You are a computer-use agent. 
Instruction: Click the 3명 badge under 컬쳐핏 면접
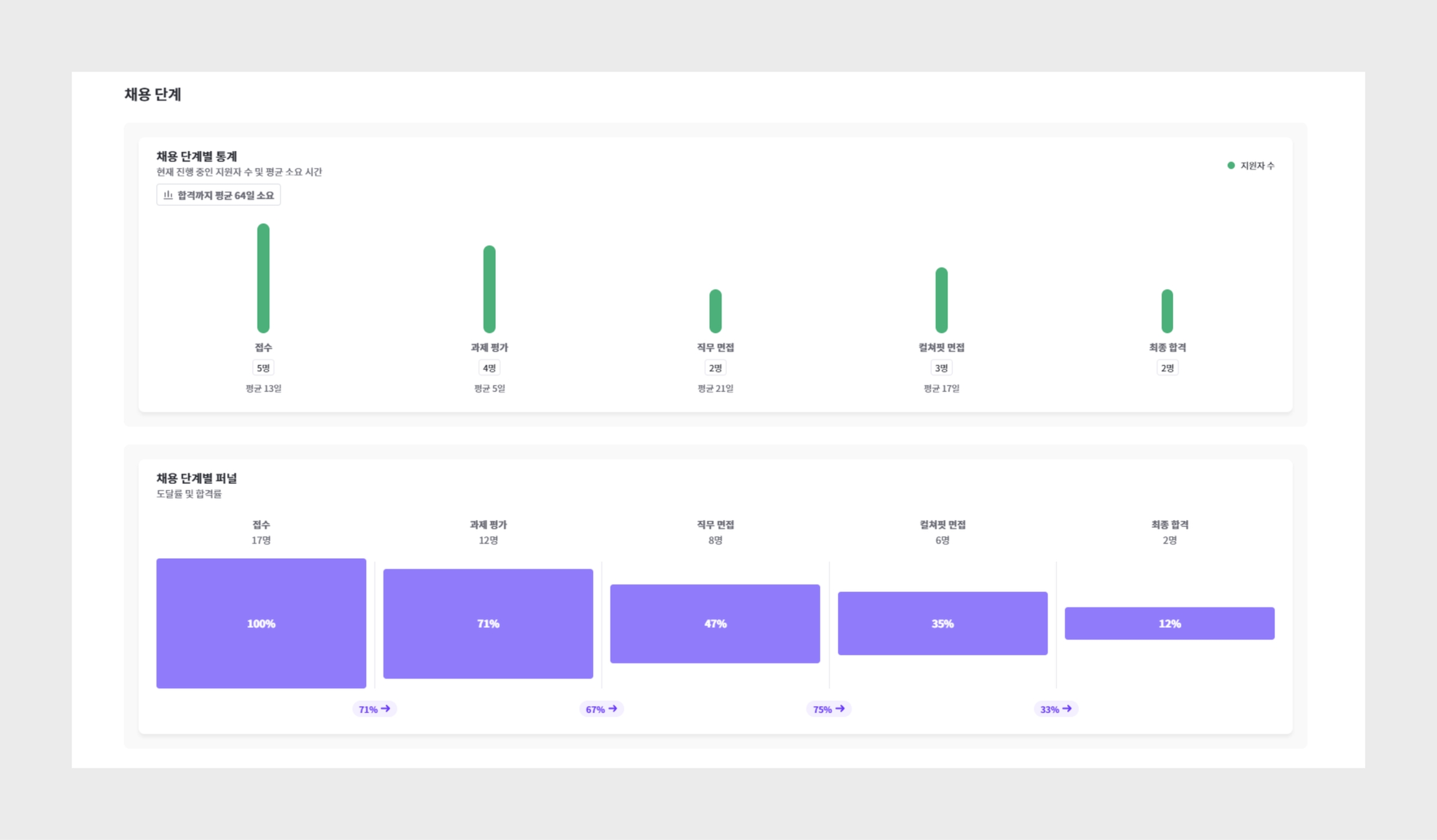[x=941, y=368]
